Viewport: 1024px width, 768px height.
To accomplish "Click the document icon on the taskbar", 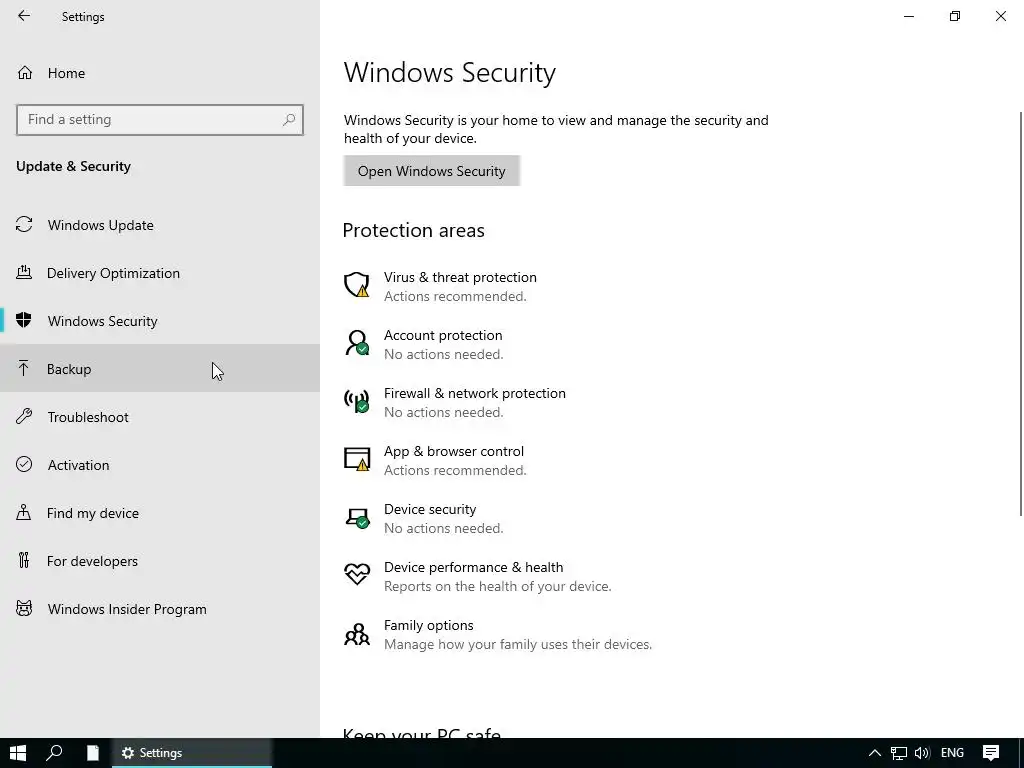I will click(93, 753).
